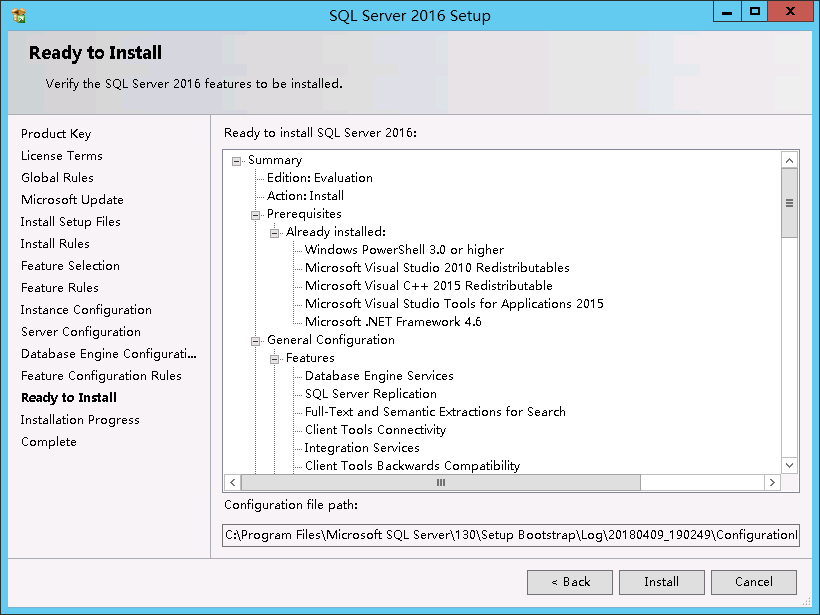Collapse the Features tree node
The image size is (820, 615).
point(275,359)
